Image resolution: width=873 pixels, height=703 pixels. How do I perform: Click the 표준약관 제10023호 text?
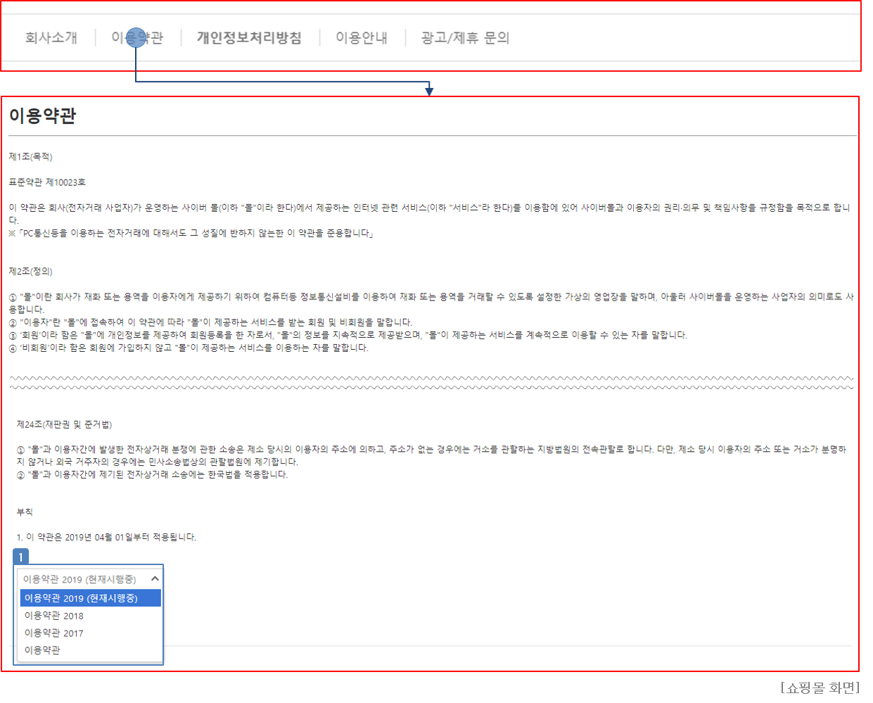pos(47,183)
